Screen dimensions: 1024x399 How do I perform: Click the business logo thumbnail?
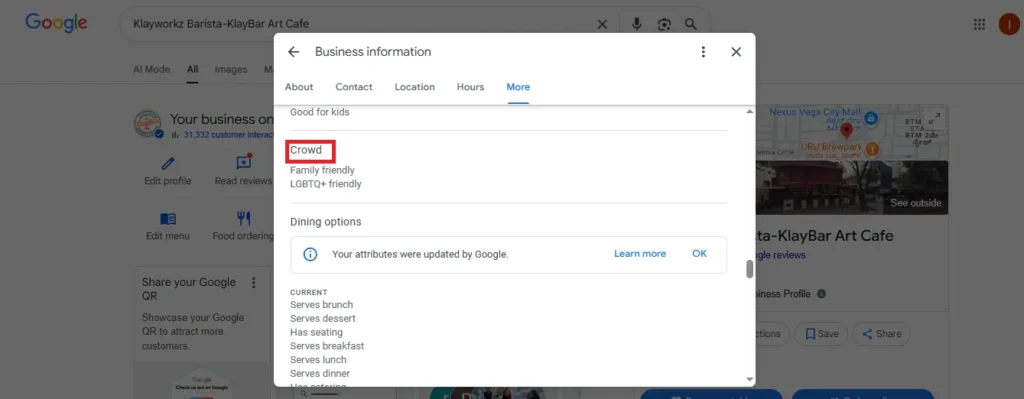pos(148,124)
